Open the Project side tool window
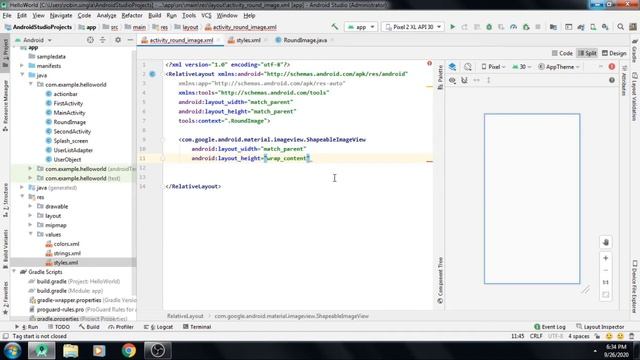The width and height of the screenshot is (640, 360). [5, 53]
